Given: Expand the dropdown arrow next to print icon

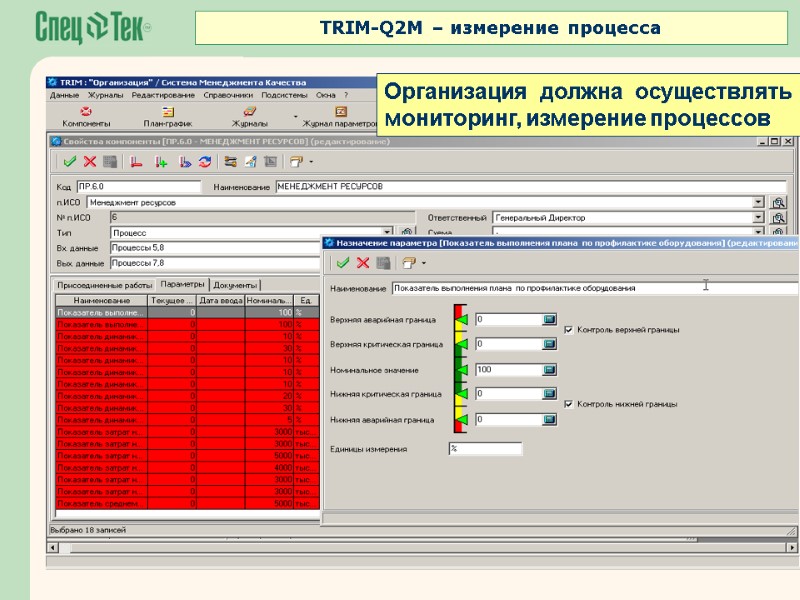Looking at the screenshot, I should coord(425,262).
